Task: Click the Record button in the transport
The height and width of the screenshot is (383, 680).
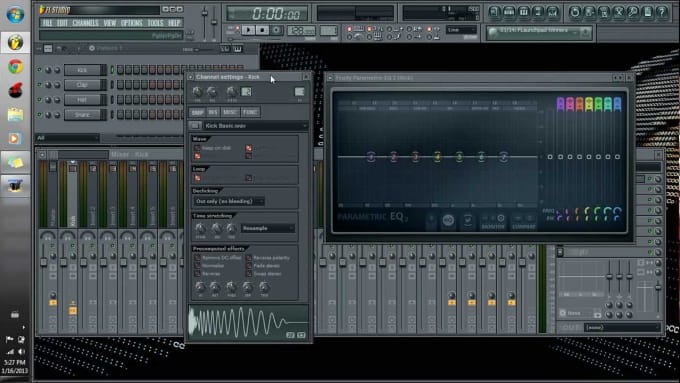Action: click(276, 30)
